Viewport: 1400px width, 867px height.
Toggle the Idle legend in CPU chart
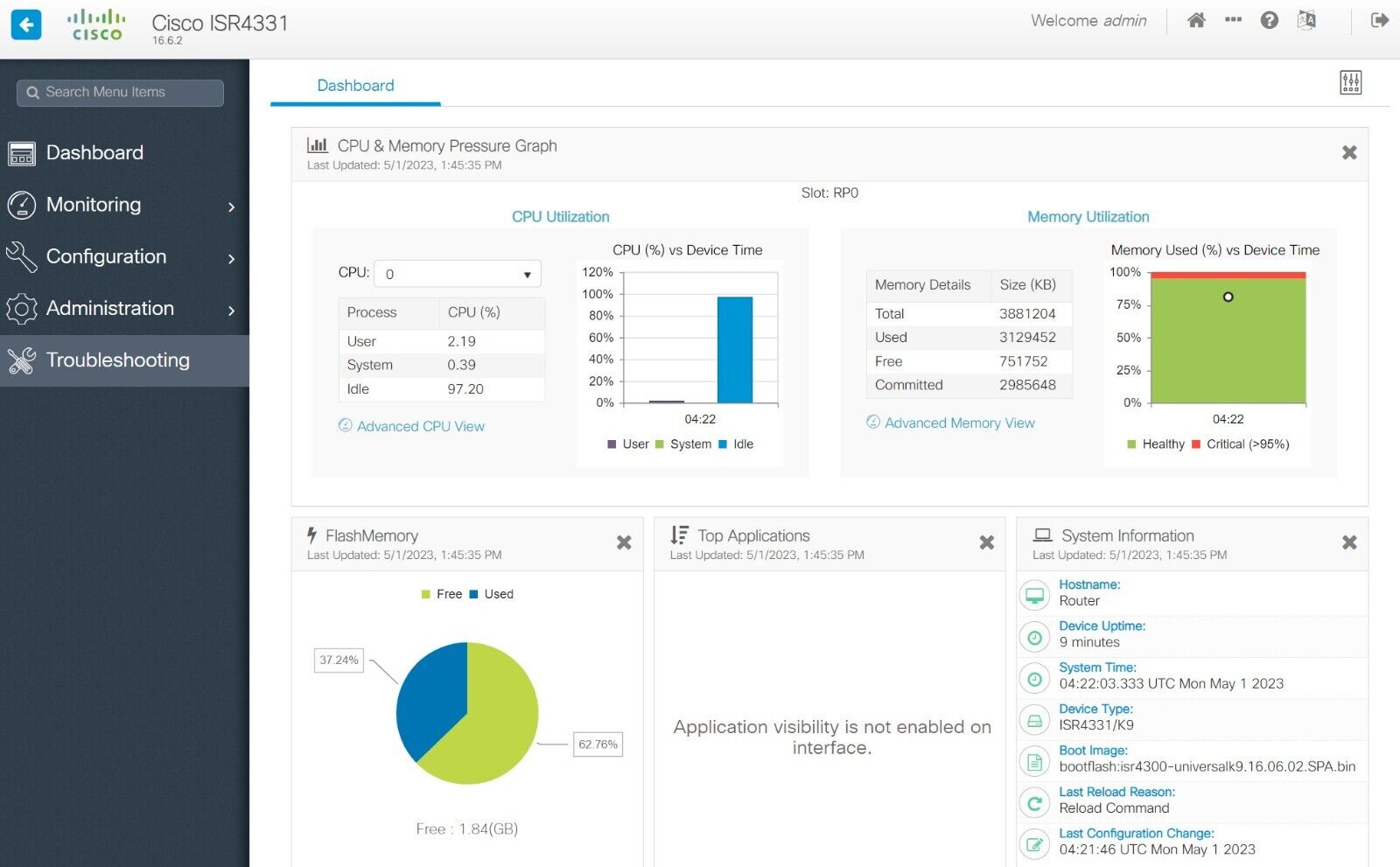pos(742,444)
